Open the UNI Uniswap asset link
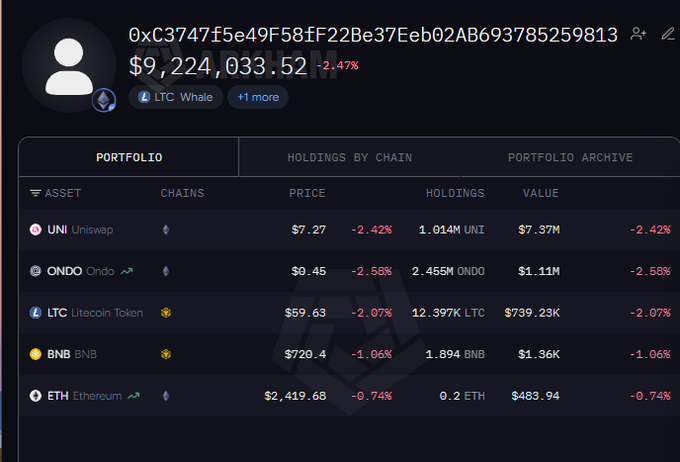Screen dimensions: 680x462 (x=80, y=229)
